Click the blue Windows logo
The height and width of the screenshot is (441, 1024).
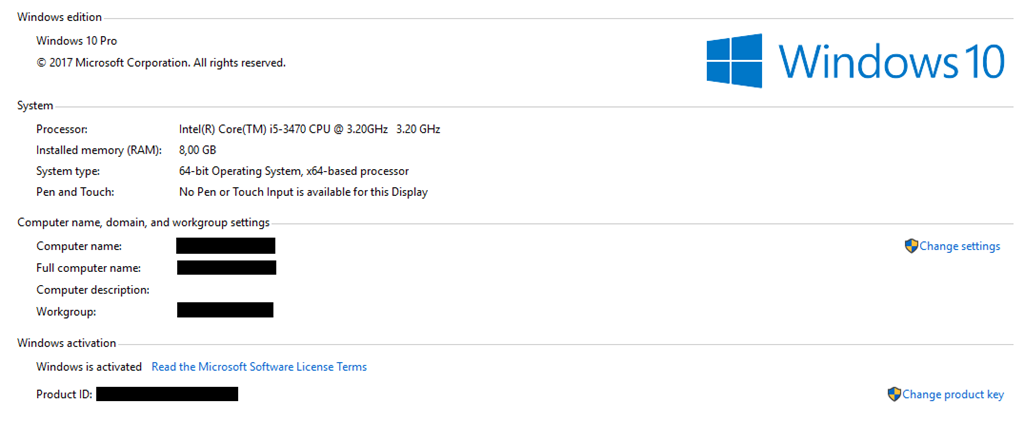tap(736, 61)
